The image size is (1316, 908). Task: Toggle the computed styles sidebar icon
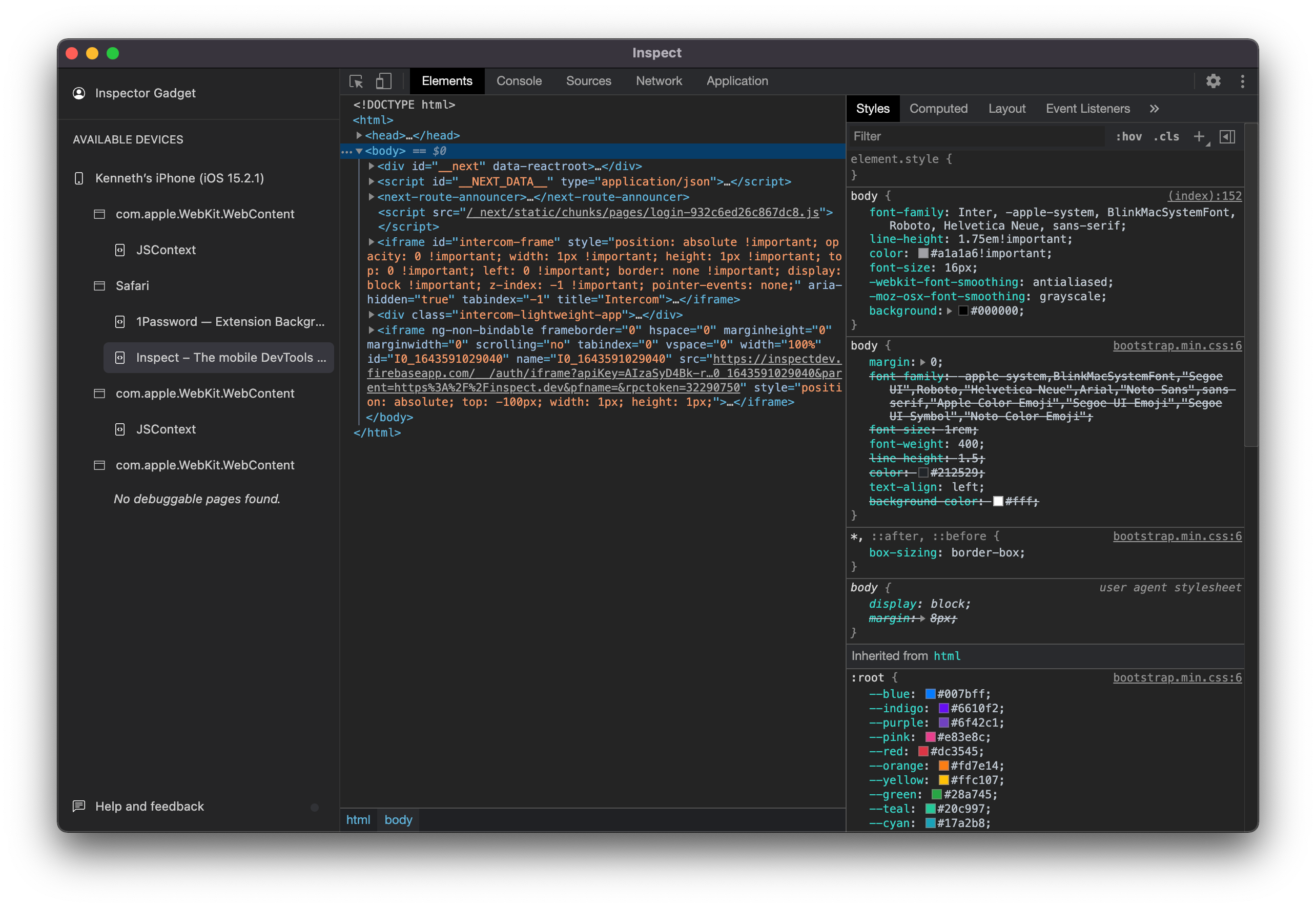click(x=1227, y=136)
